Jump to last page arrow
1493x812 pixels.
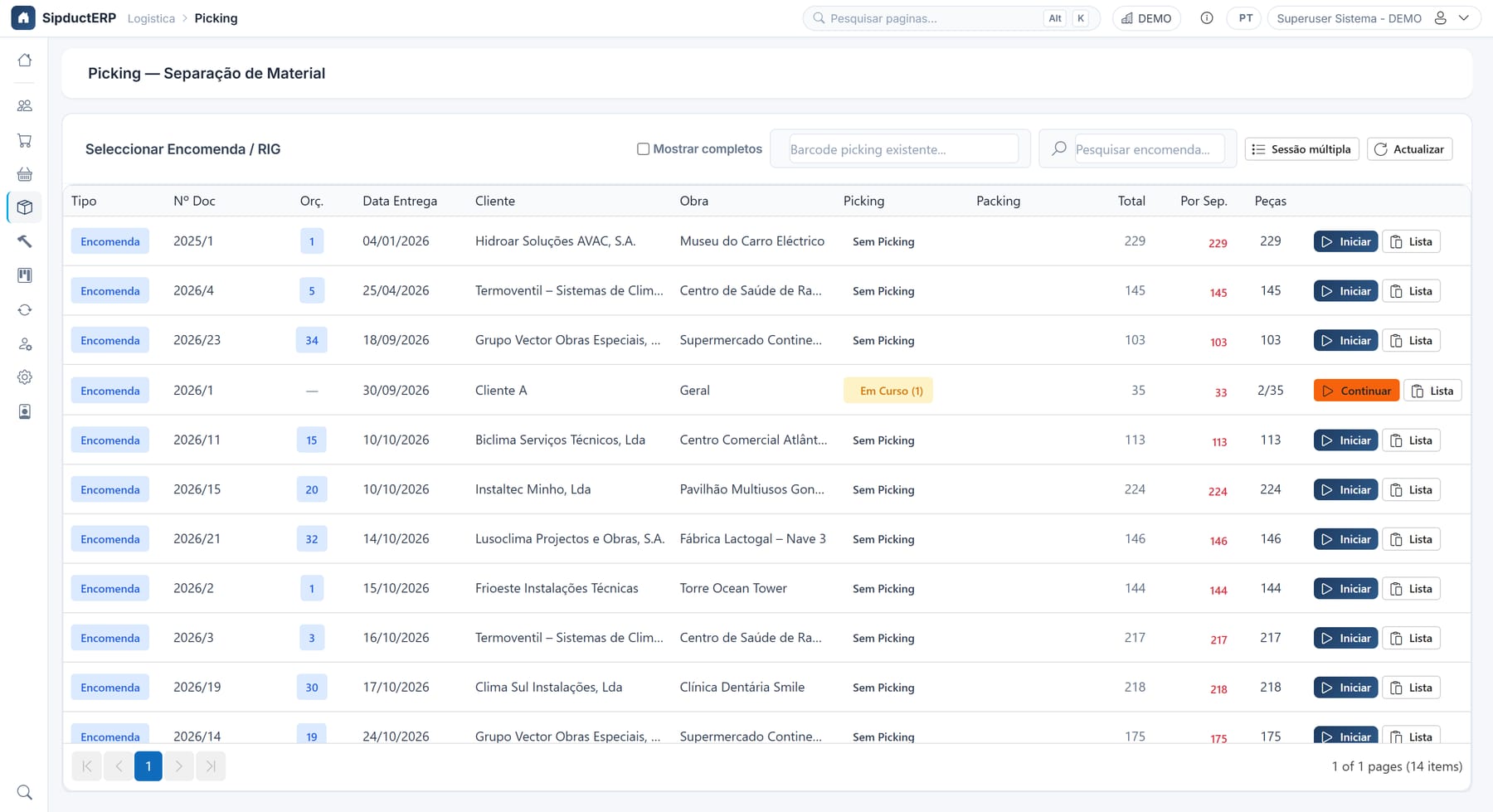(211, 766)
